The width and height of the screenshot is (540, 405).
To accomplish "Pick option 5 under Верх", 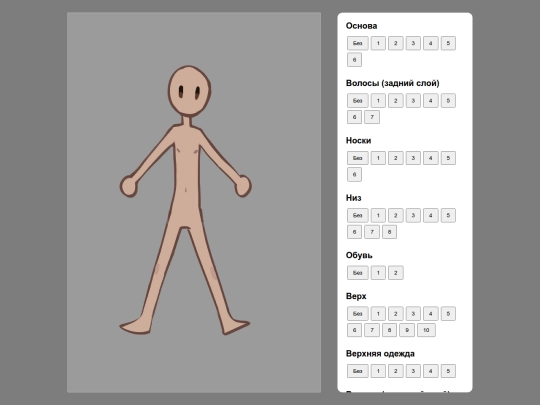I will tap(448, 314).
